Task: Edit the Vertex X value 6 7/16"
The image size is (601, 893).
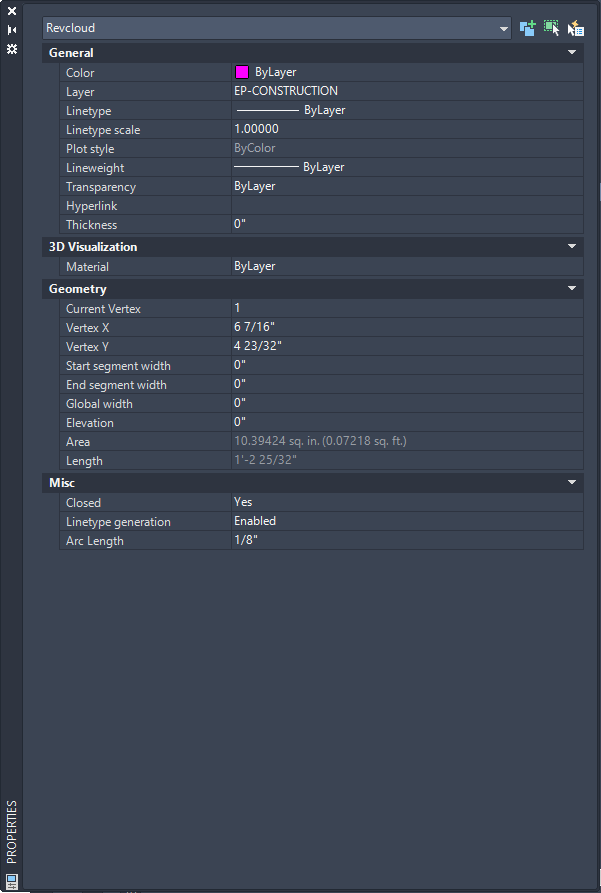Action: coord(407,327)
